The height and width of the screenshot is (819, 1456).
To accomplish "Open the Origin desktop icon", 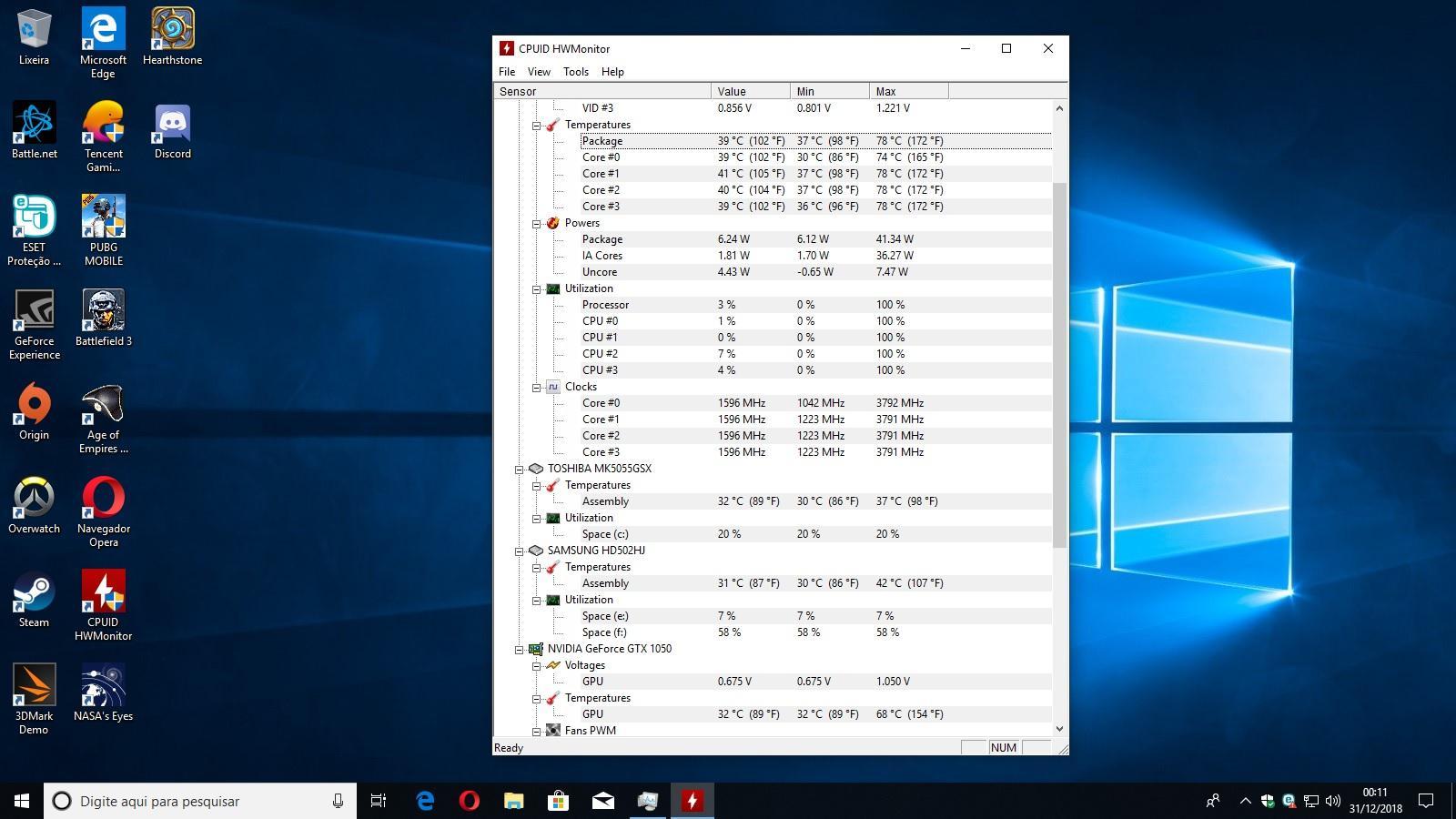I will 35,411.
